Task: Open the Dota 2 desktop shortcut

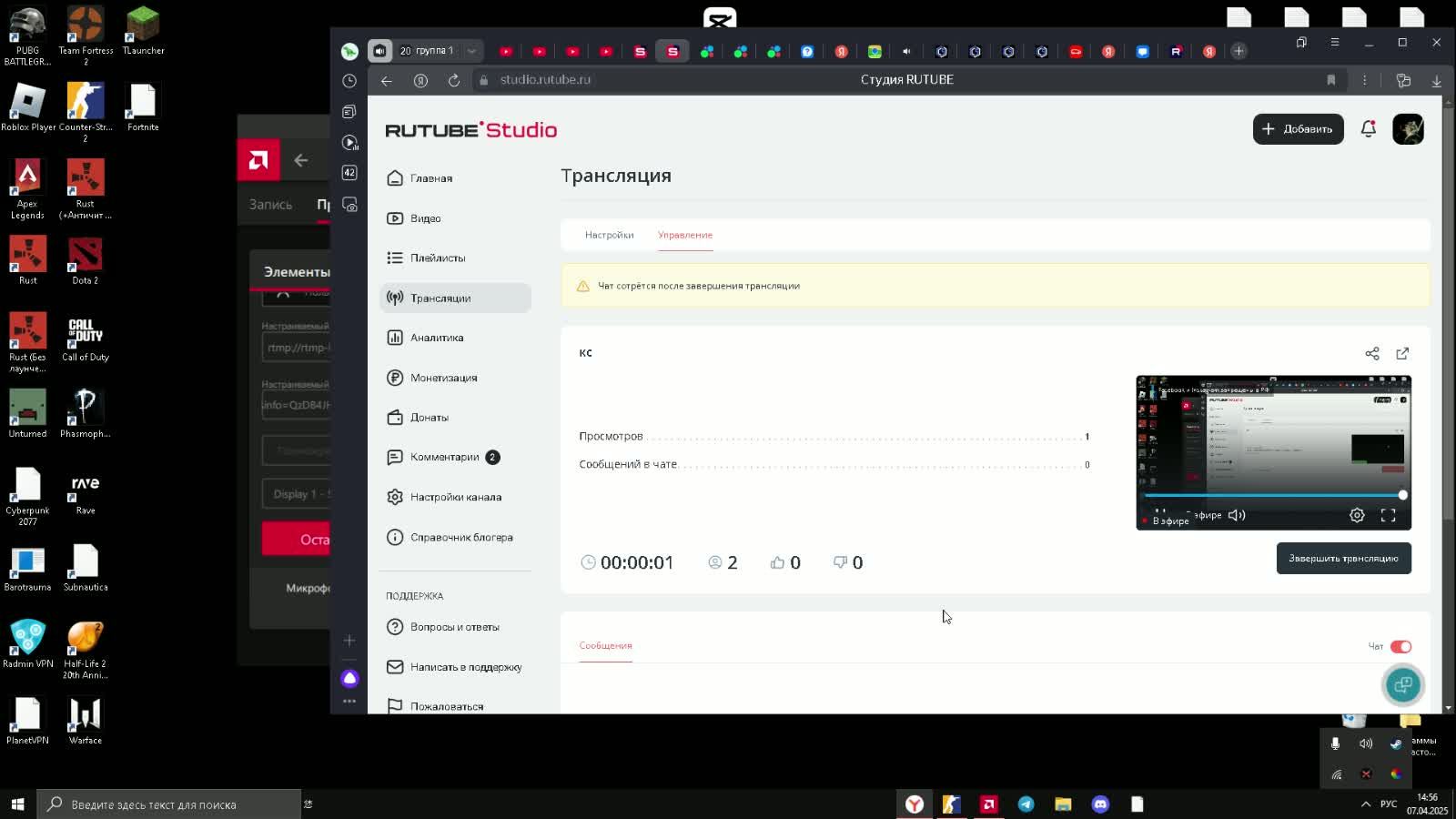Action: (86, 261)
